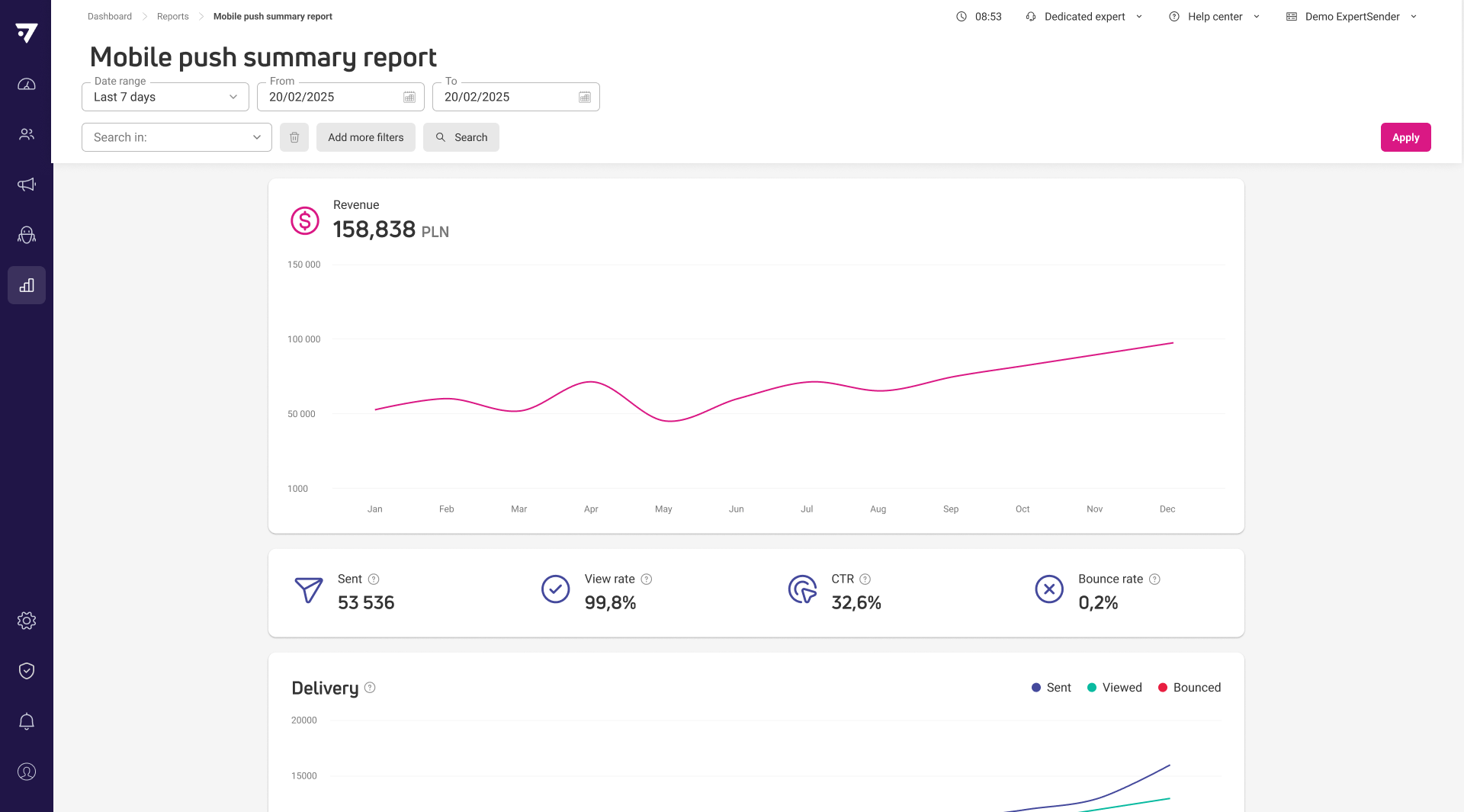Click the To date input field
This screenshot has width=1464, height=812.
pyautogui.click(x=516, y=97)
